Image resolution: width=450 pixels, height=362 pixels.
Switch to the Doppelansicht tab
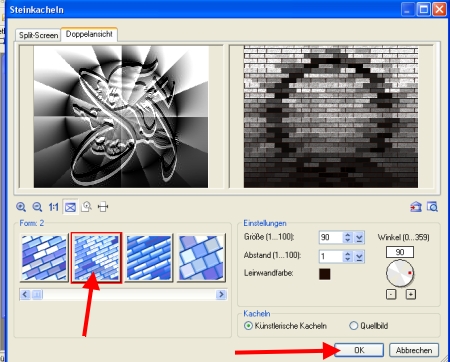coord(89,34)
